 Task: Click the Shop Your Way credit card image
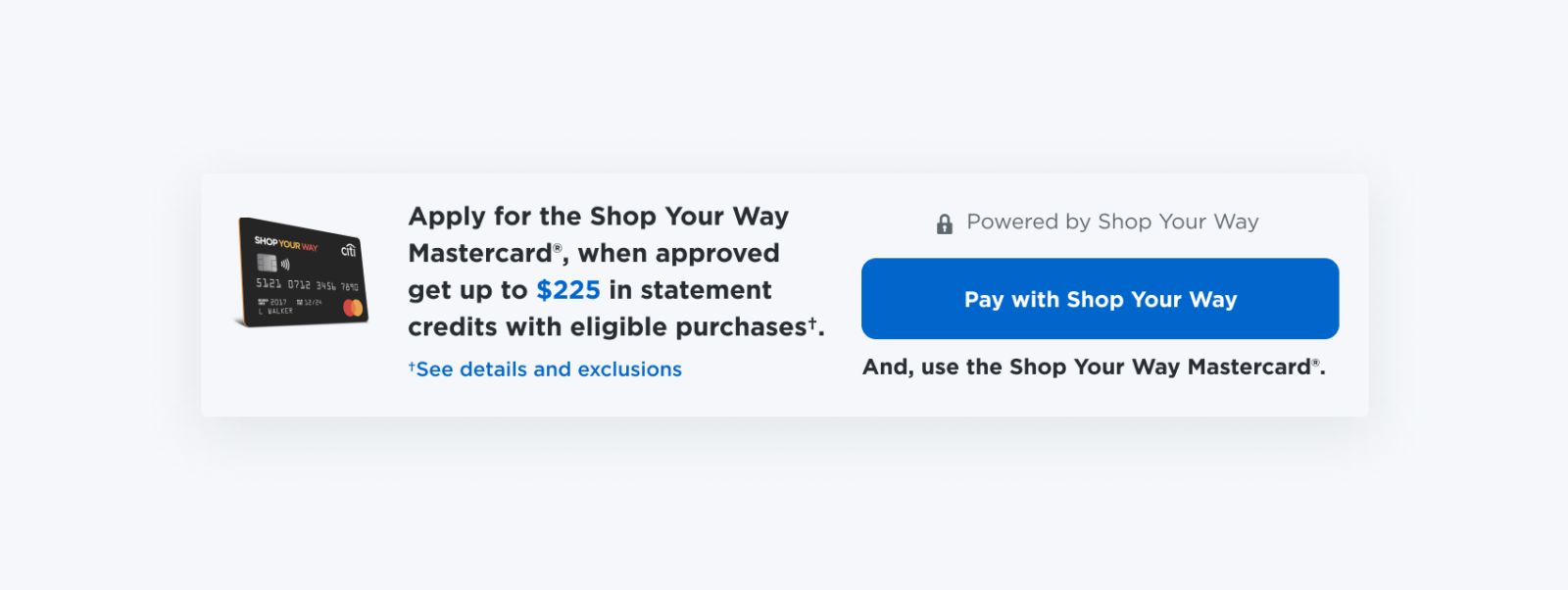[302, 272]
